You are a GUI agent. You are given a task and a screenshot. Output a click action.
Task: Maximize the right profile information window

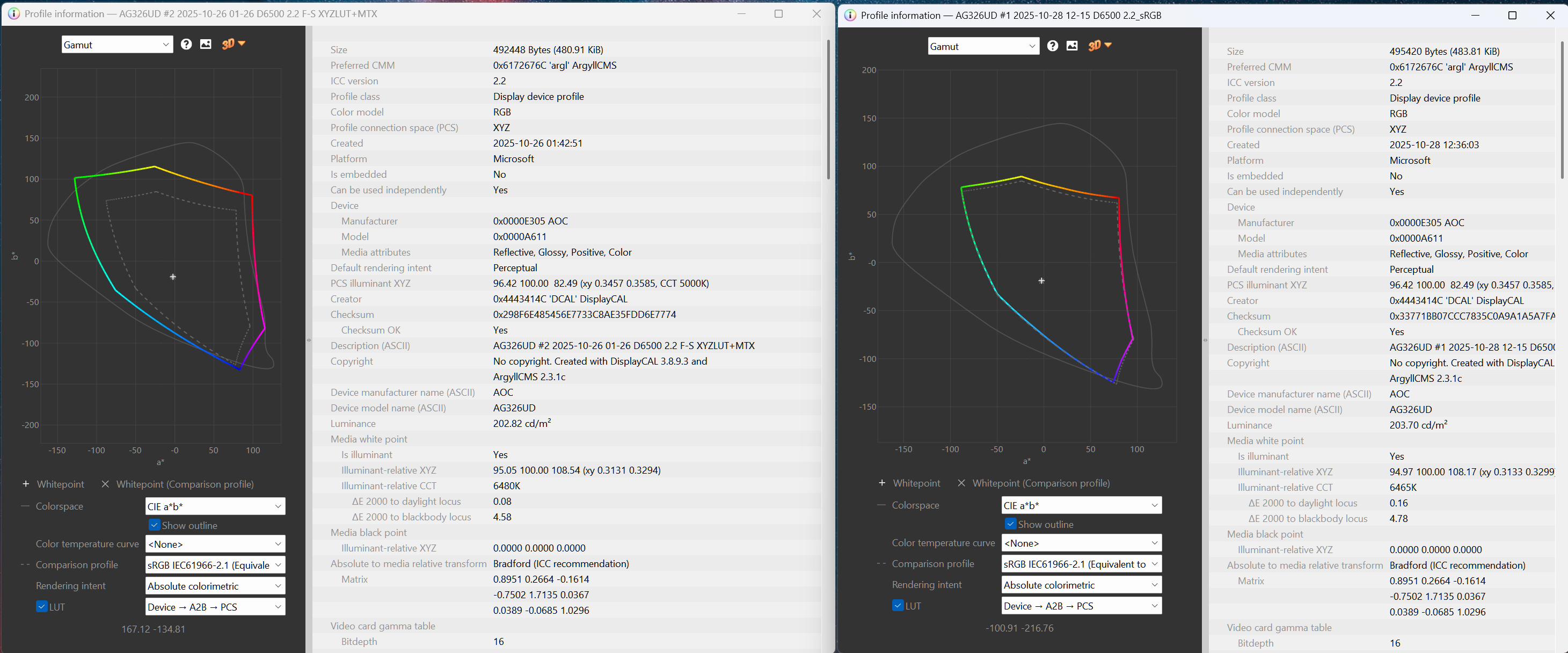point(1512,15)
